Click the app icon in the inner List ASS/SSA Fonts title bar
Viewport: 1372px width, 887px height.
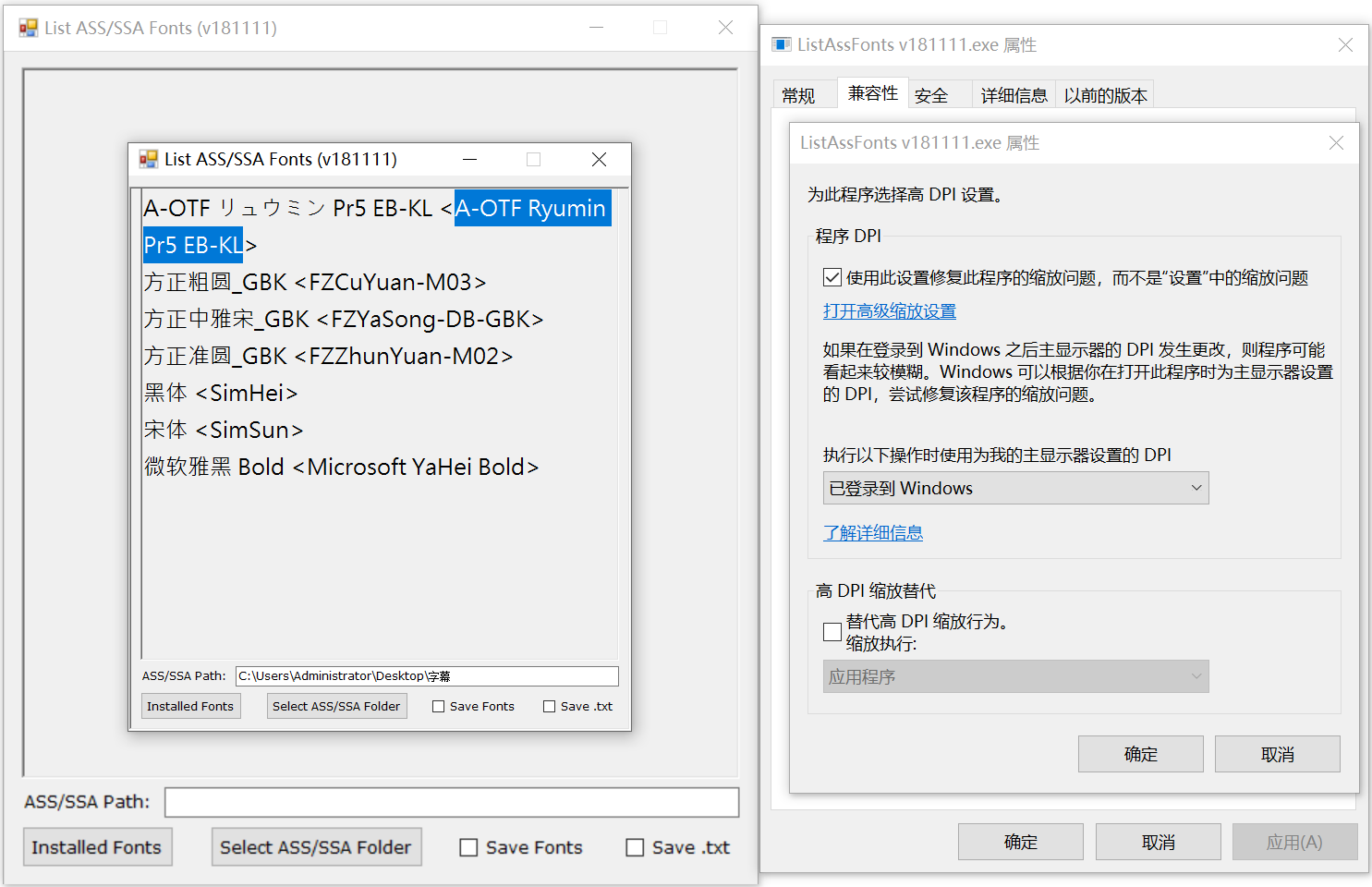149,159
